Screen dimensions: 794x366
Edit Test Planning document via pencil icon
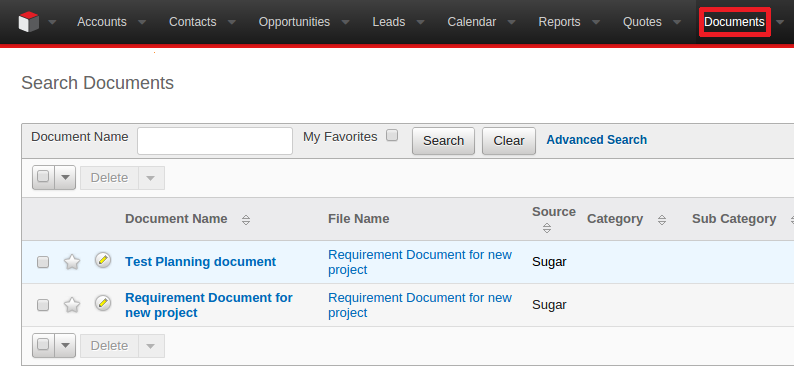point(103,260)
